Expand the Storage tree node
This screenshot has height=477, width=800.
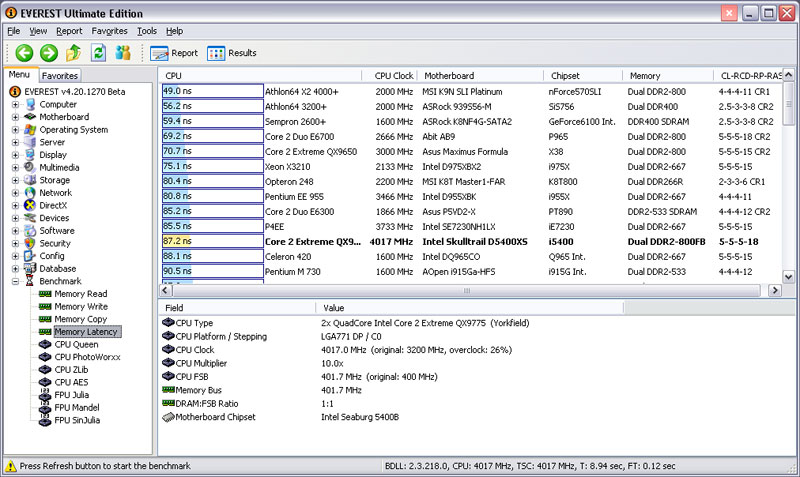click(x=15, y=180)
